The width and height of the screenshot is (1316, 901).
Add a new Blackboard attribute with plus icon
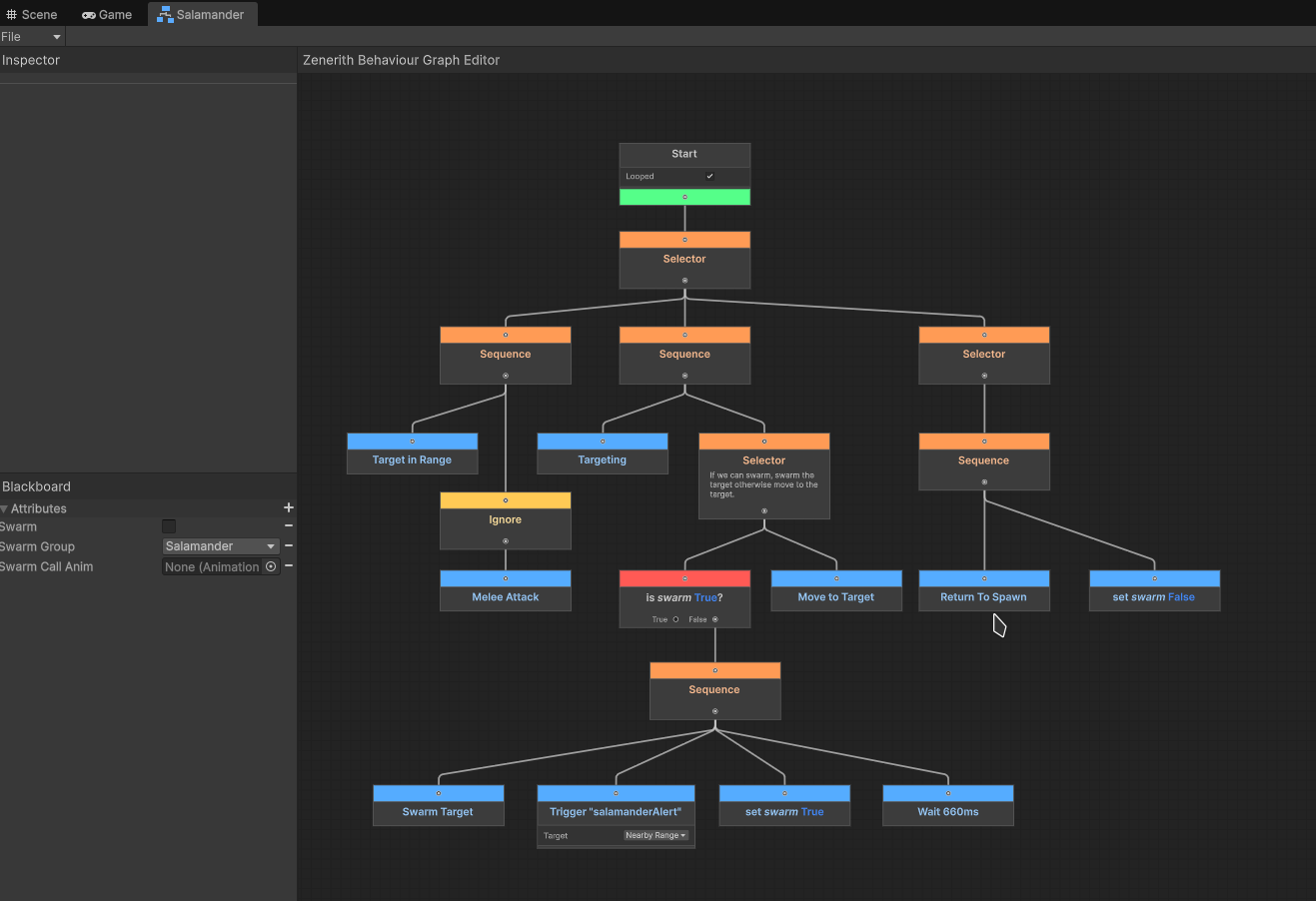tap(289, 508)
